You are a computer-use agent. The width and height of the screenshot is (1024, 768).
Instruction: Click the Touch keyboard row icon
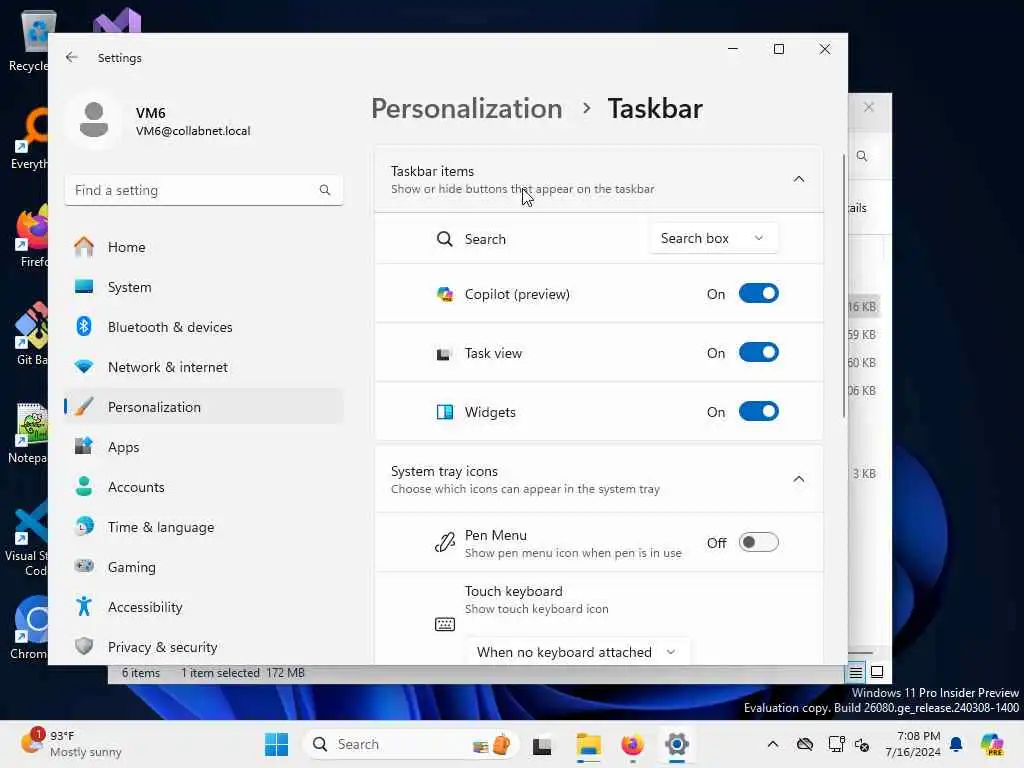click(445, 624)
